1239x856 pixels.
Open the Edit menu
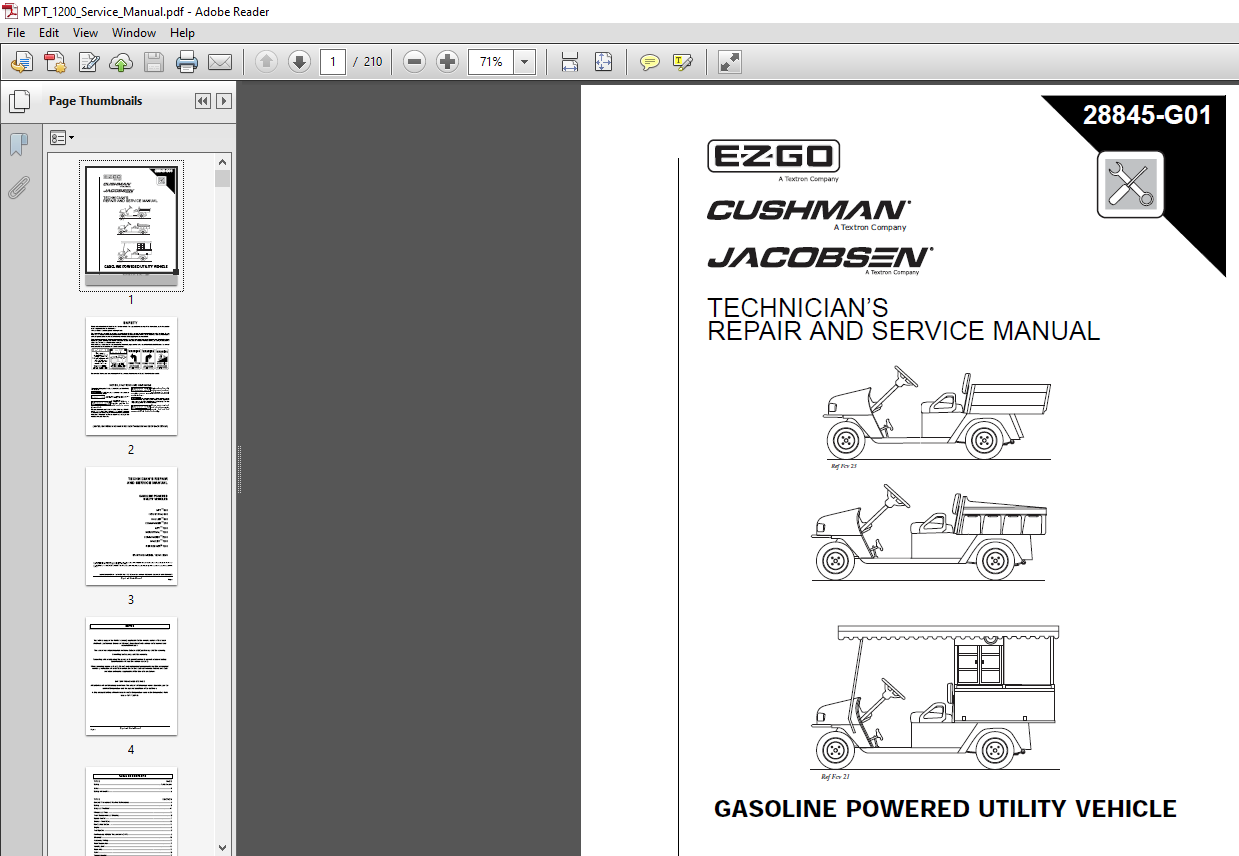pos(49,33)
